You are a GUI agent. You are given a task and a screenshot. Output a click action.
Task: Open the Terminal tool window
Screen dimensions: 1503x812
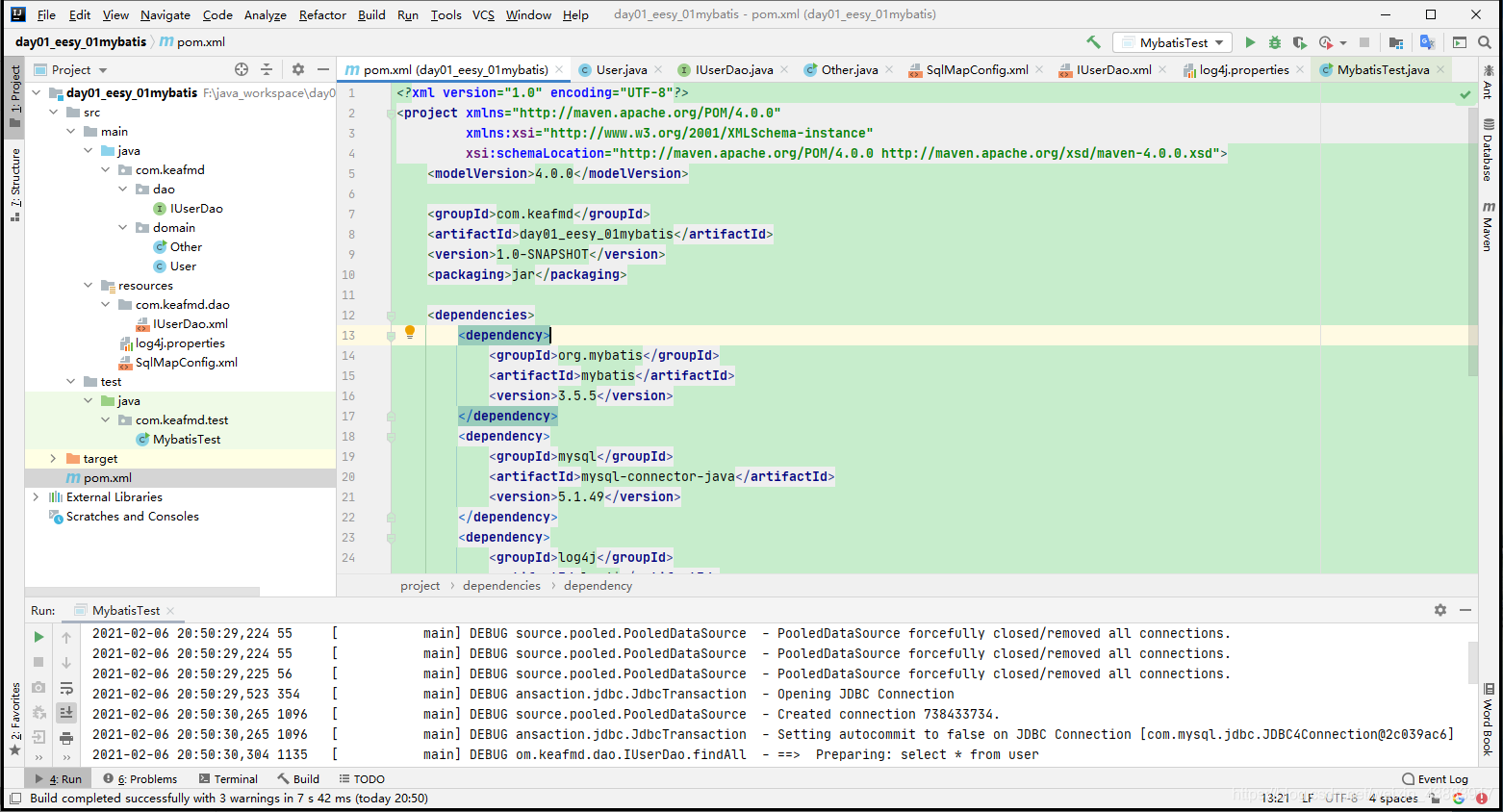coord(228,779)
